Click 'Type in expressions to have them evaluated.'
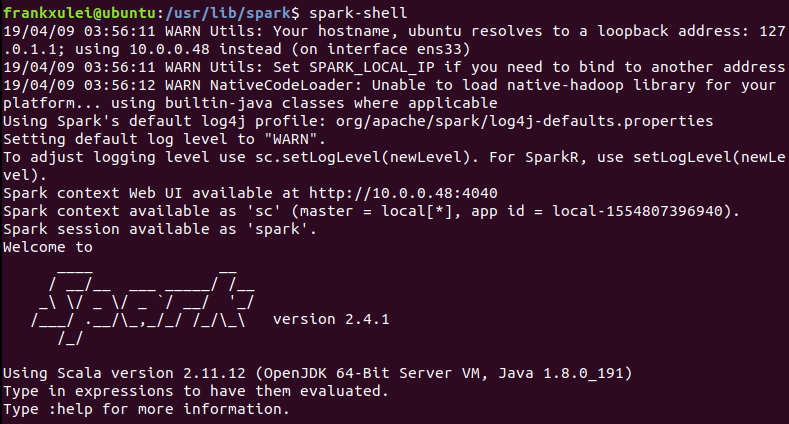Screen dimensions: 789x424 coord(196,391)
